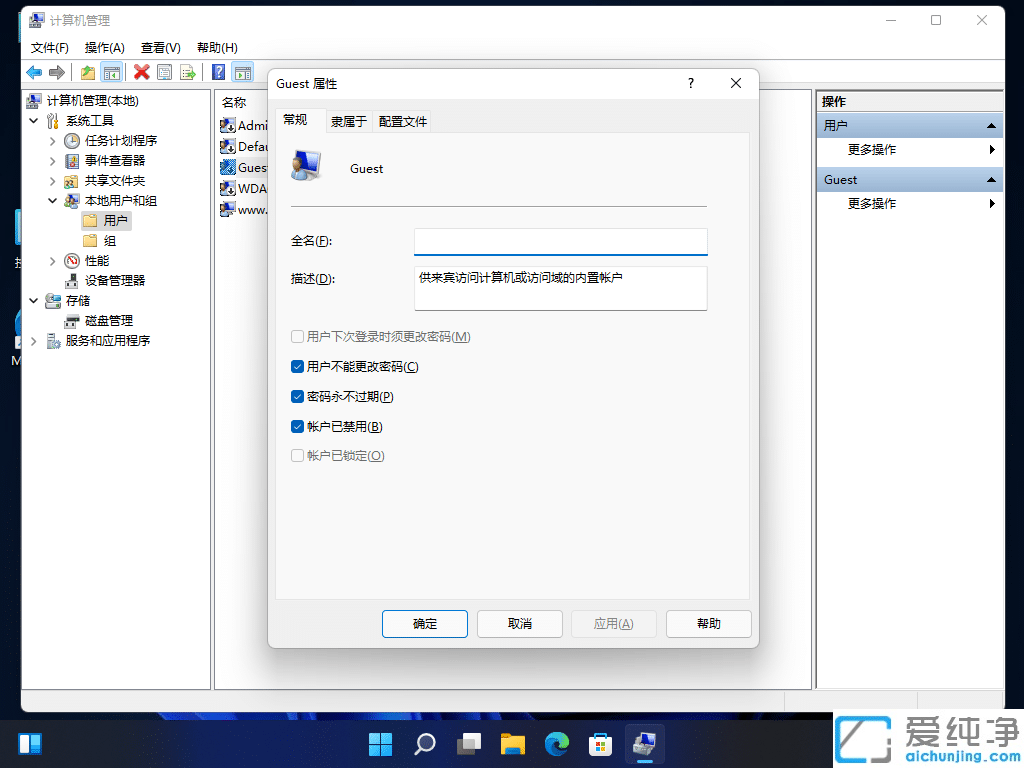The height and width of the screenshot is (768, 1024).
Task: Click inside the 全名 input field
Action: tap(560, 241)
